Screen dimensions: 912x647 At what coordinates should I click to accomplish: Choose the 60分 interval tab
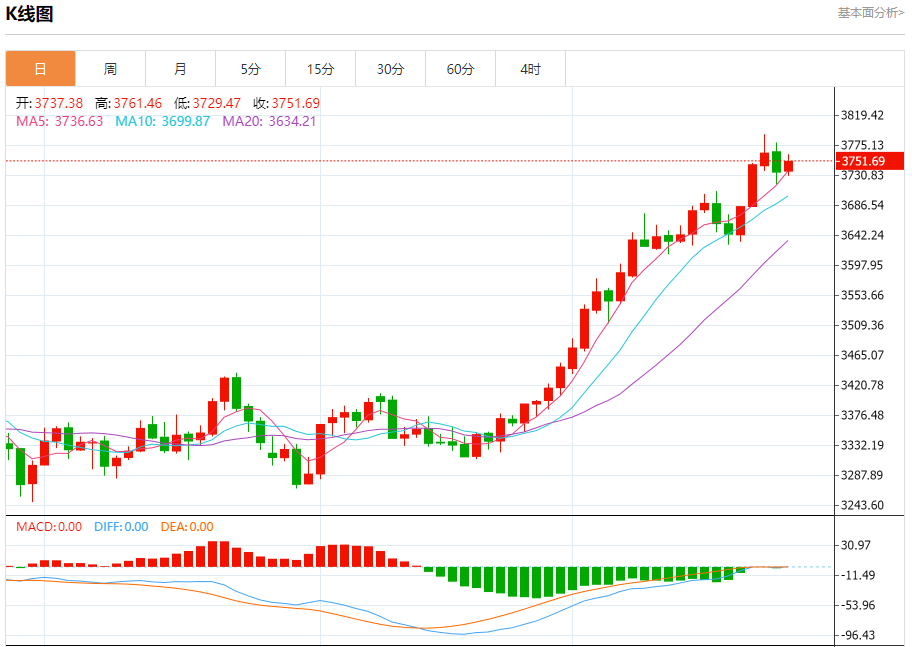[460, 69]
